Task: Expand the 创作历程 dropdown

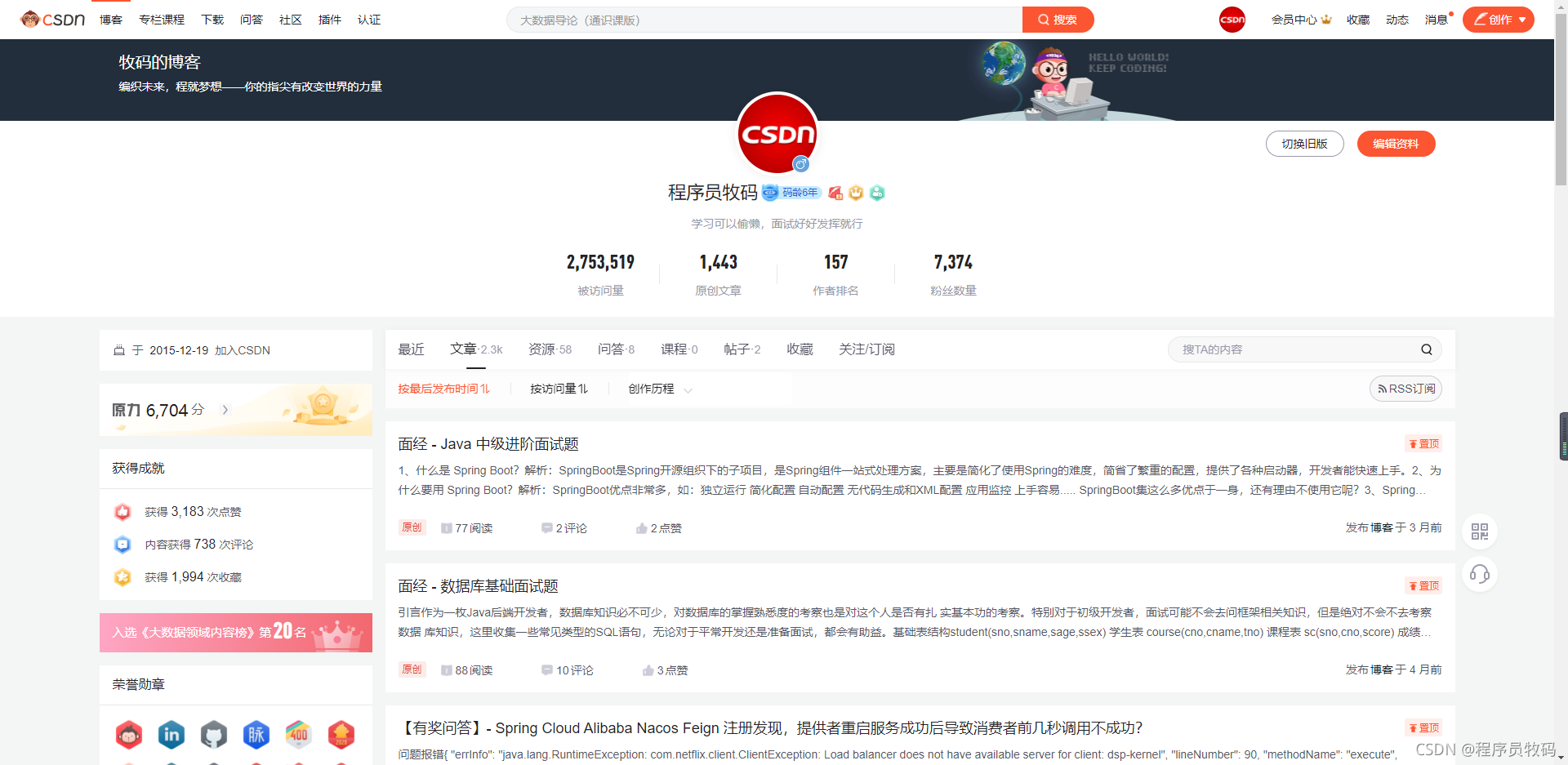Action: [660, 389]
